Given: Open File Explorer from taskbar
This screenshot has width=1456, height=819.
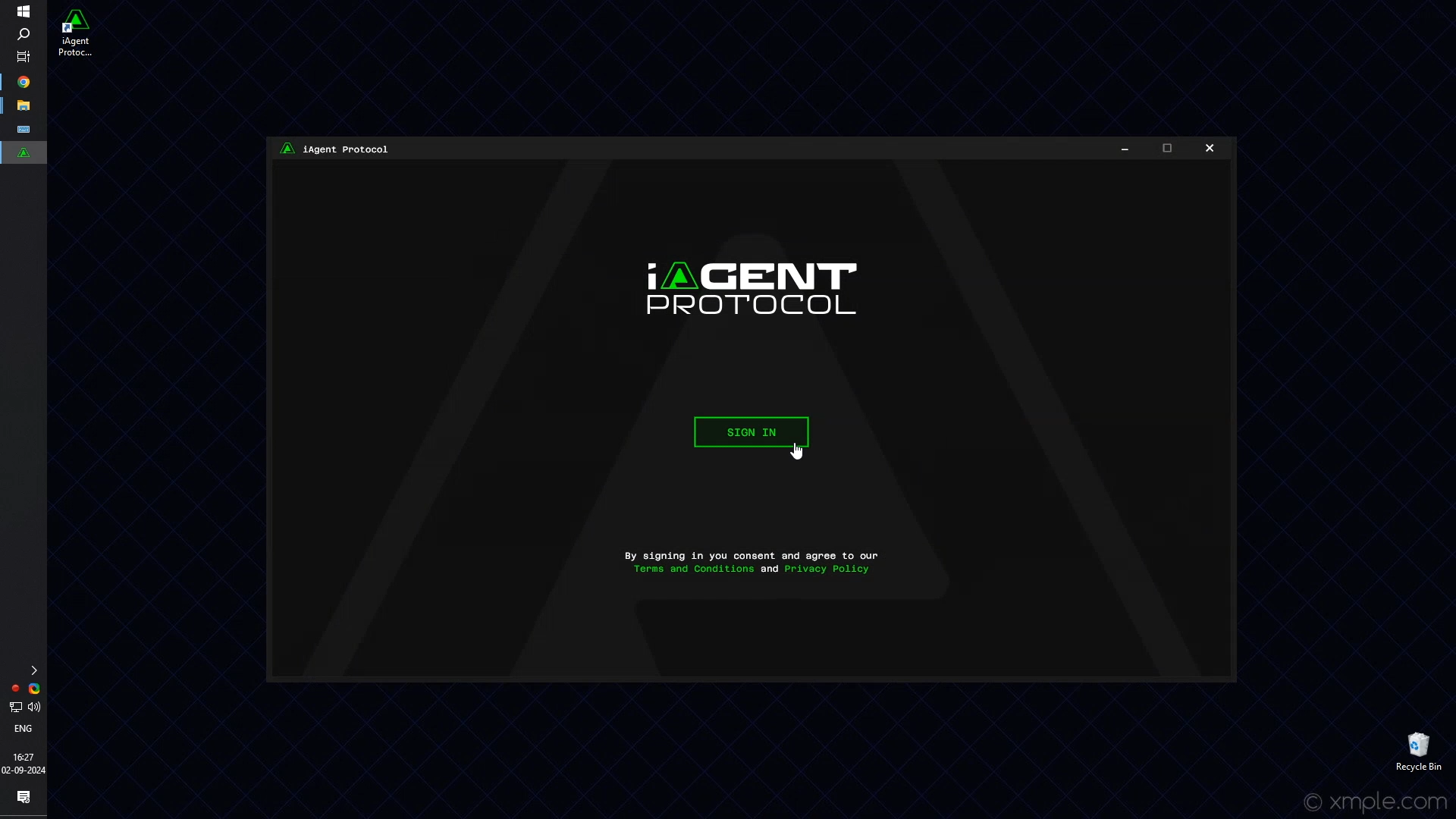Looking at the screenshot, I should coord(24,105).
